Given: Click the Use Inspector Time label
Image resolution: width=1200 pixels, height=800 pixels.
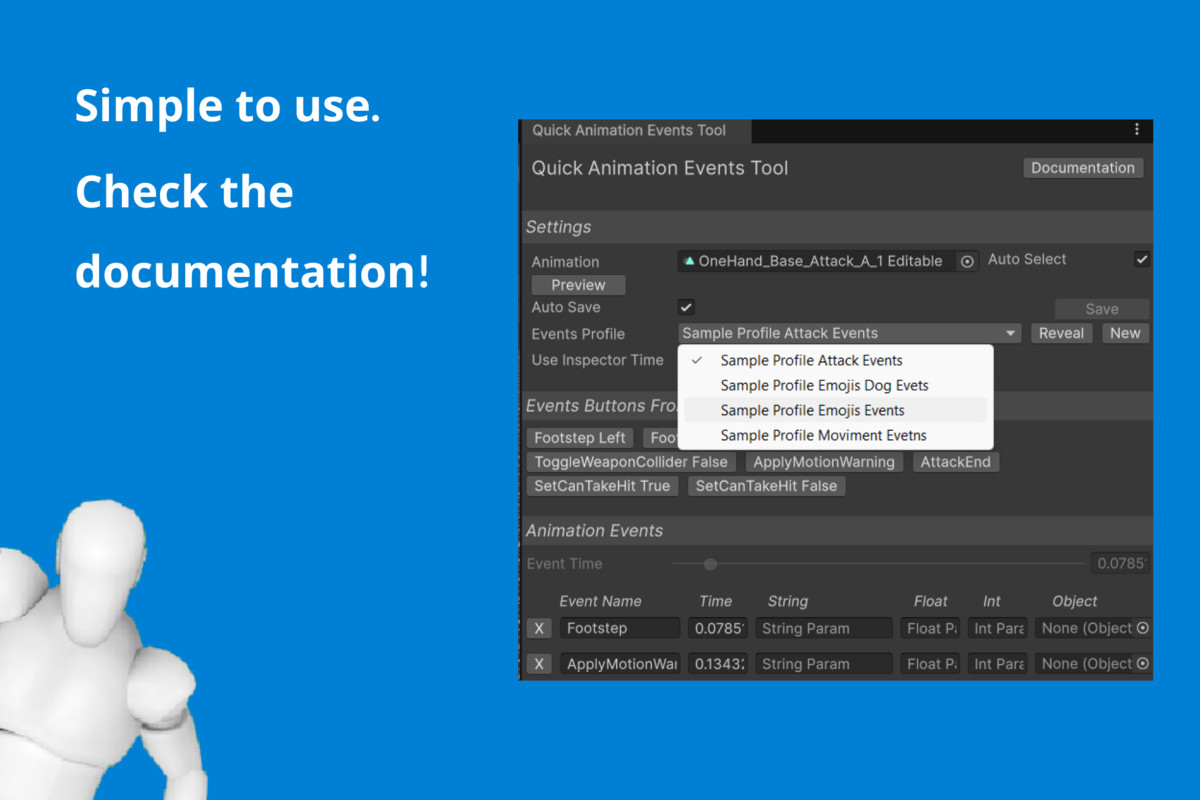Looking at the screenshot, I should [x=597, y=360].
